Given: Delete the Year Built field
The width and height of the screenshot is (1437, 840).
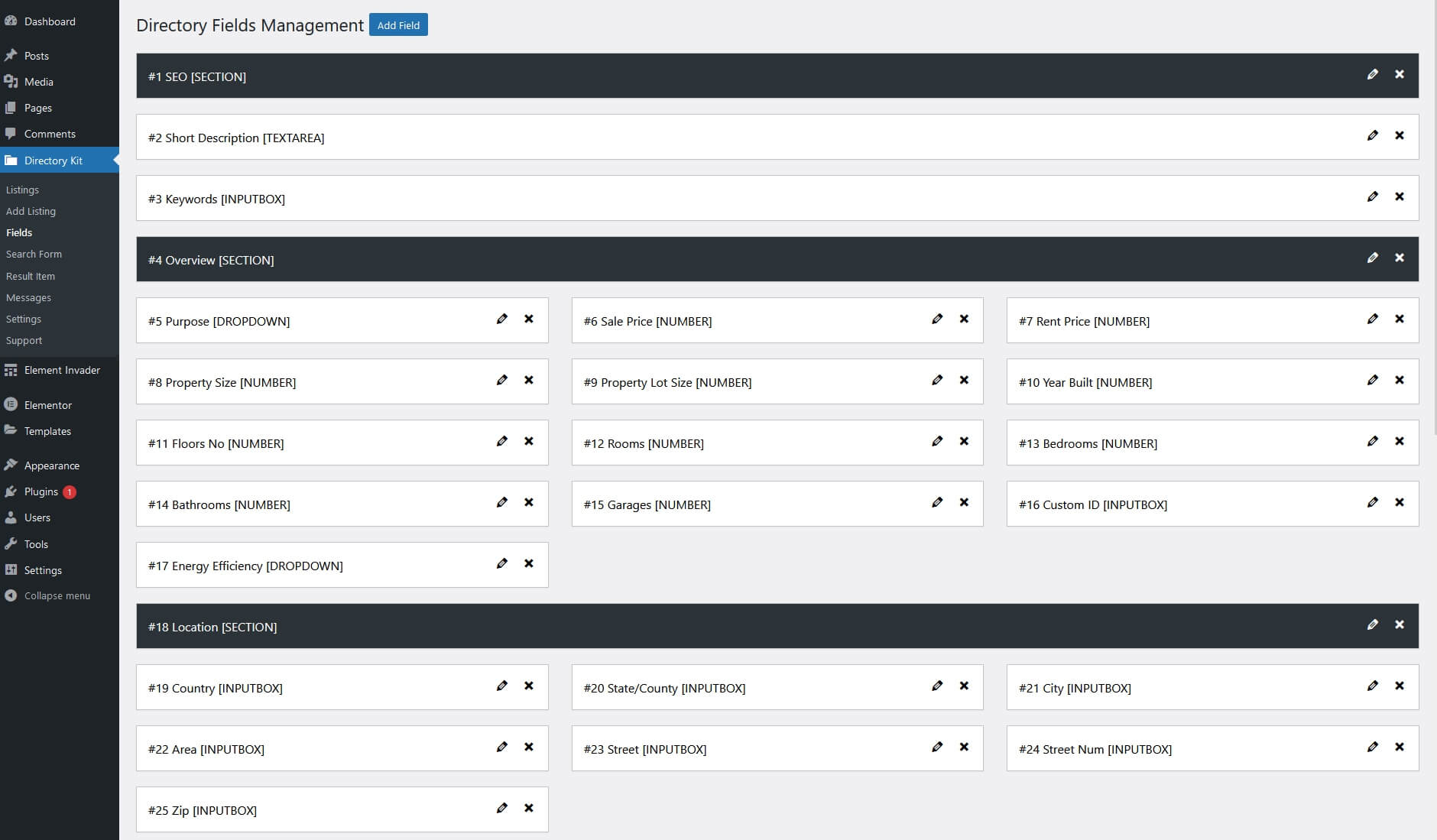Looking at the screenshot, I should pos(1400,380).
